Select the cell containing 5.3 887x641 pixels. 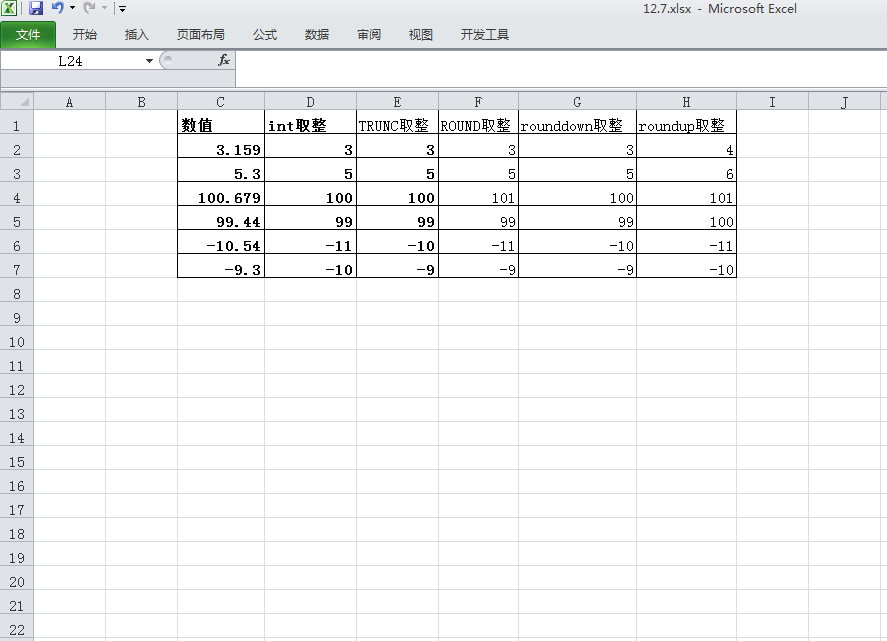pyautogui.click(x=221, y=170)
